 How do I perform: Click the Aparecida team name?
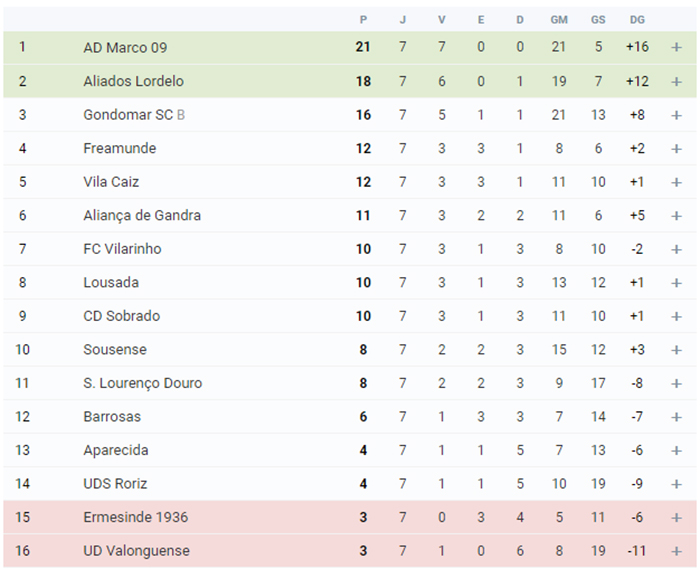[116, 450]
